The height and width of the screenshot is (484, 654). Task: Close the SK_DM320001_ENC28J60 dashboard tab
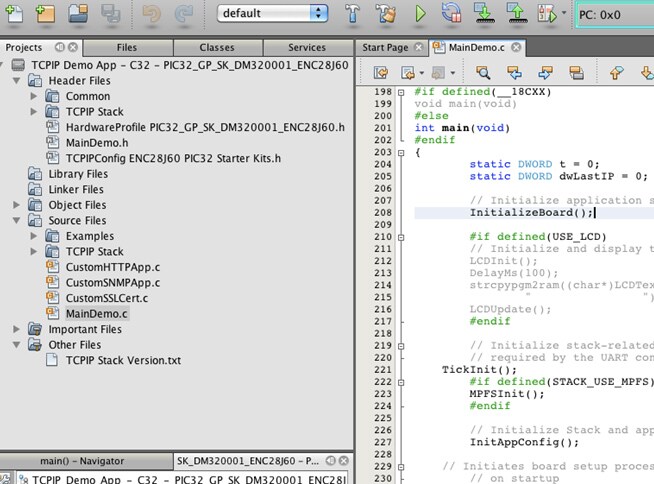[344, 461]
